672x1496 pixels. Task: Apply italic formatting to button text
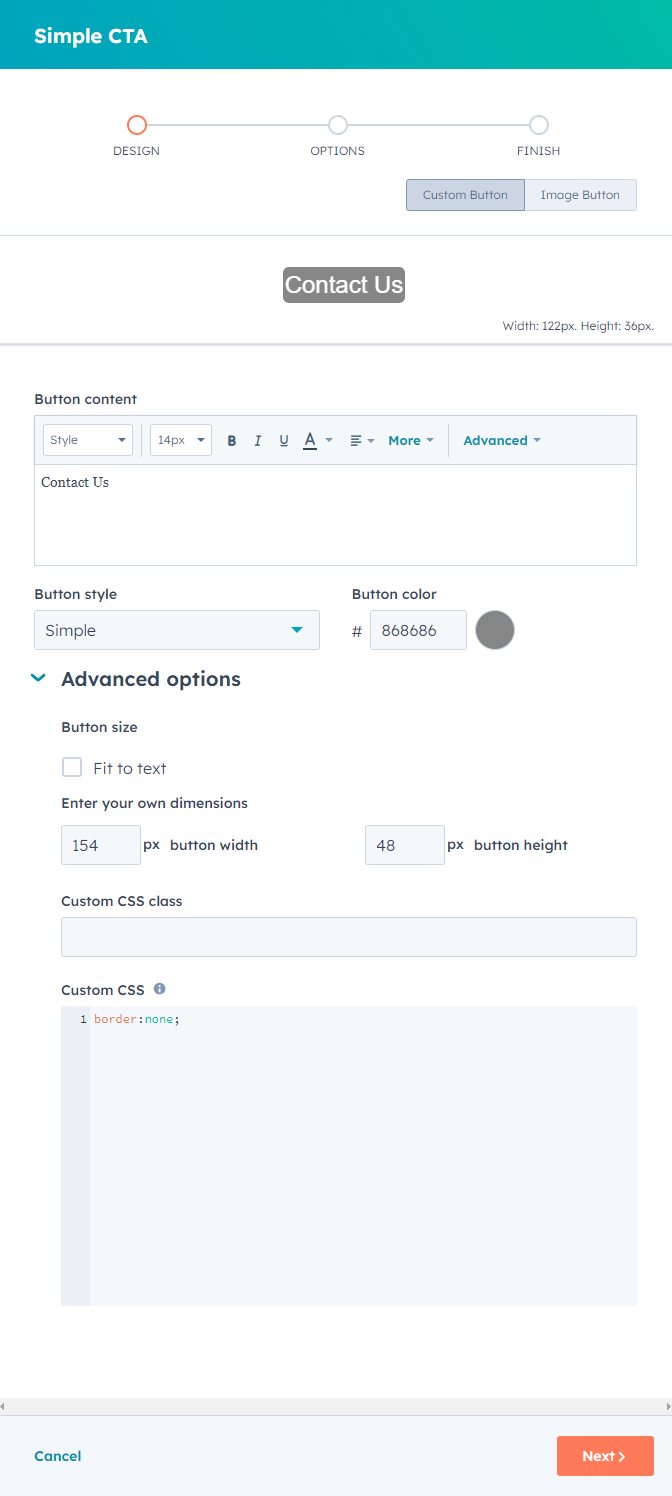pyautogui.click(x=257, y=440)
